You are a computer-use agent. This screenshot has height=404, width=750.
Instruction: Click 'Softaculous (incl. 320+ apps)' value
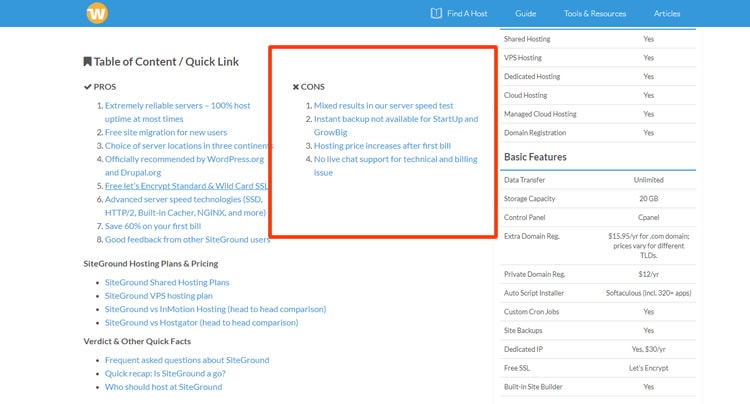[648, 293]
